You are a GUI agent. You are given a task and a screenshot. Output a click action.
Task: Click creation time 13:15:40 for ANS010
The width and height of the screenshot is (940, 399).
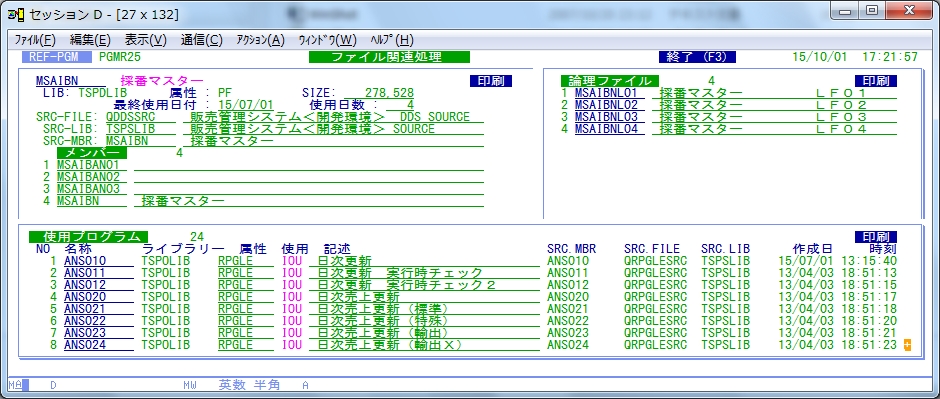tap(869, 261)
